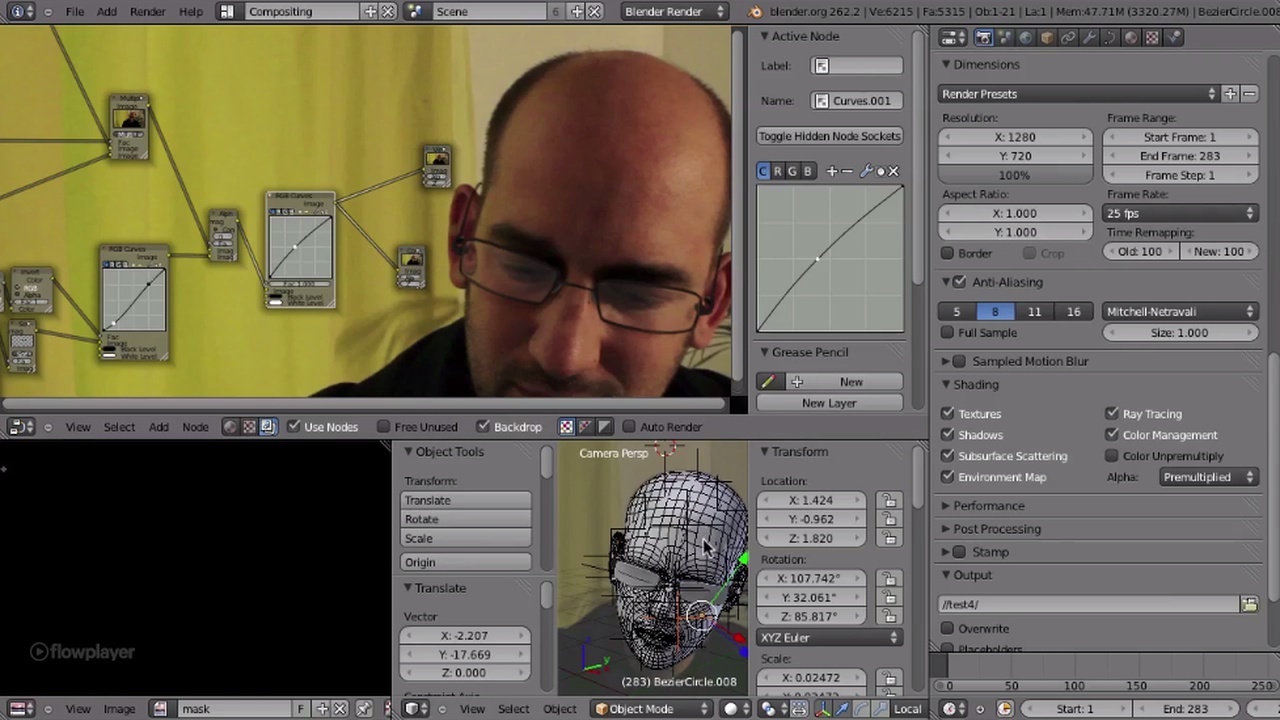Disable the Use Nodes checkbox

pyautogui.click(x=294, y=427)
